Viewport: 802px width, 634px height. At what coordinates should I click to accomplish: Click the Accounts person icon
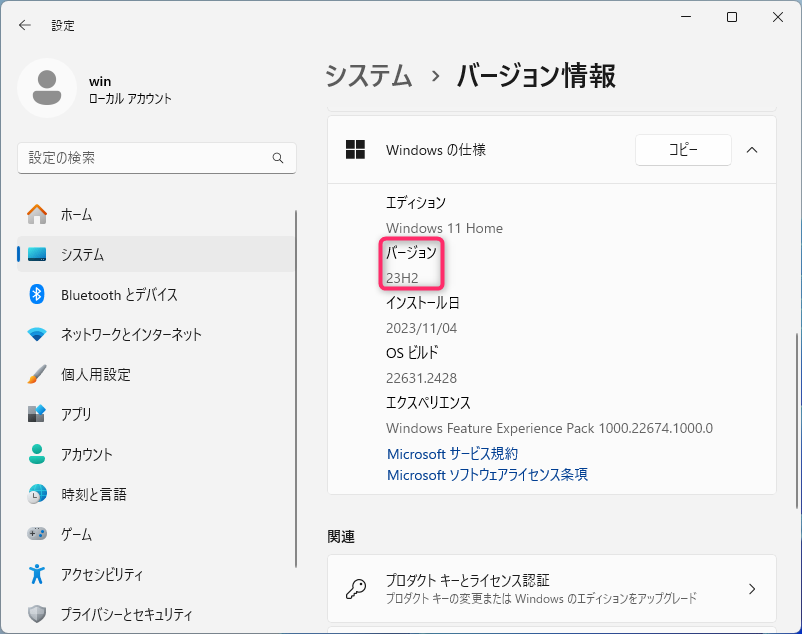(x=37, y=454)
